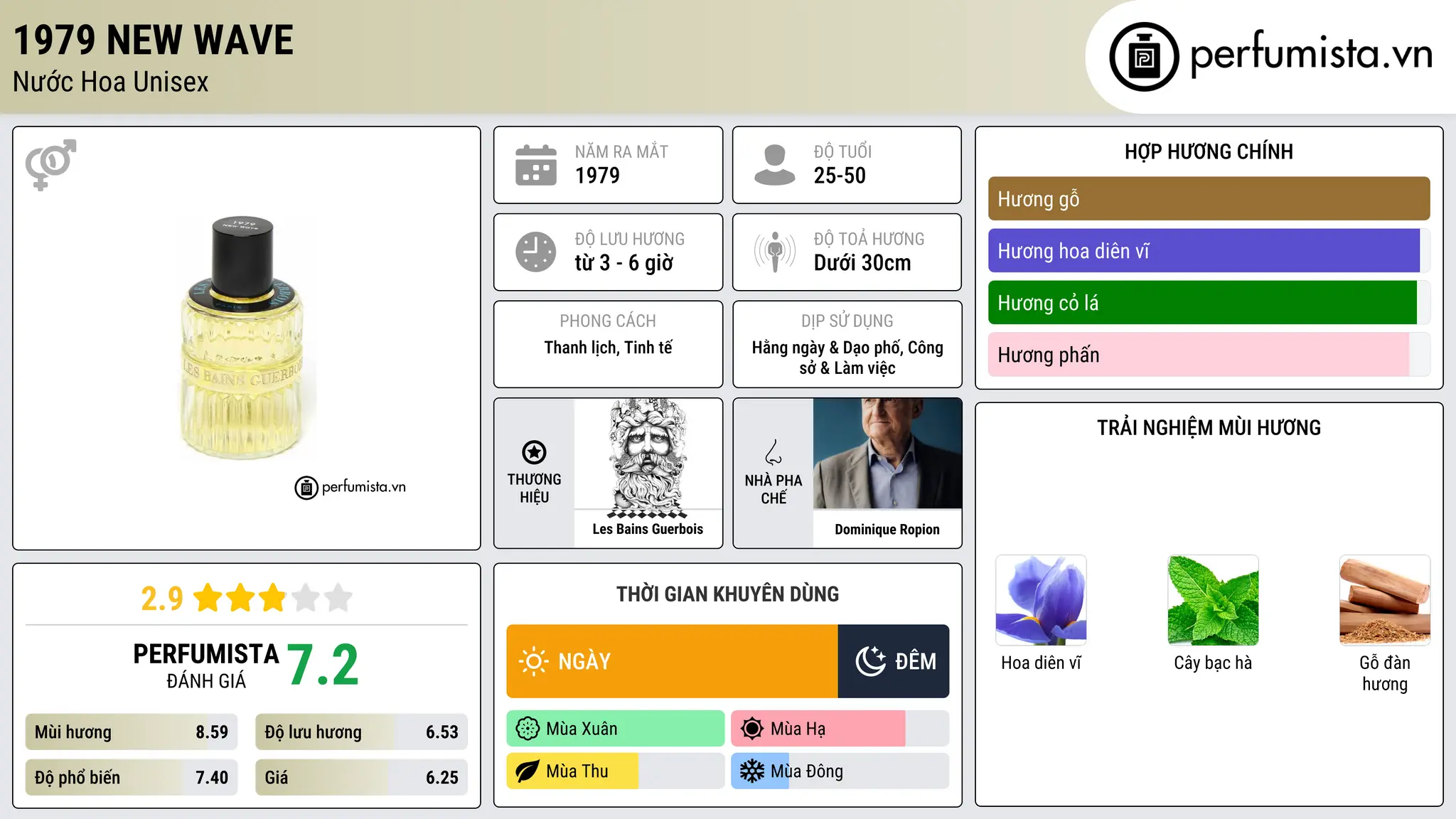Screen dimensions: 1456x819
Task: Click the Hoa diên vĩ note caption
Action: [x=1041, y=663]
